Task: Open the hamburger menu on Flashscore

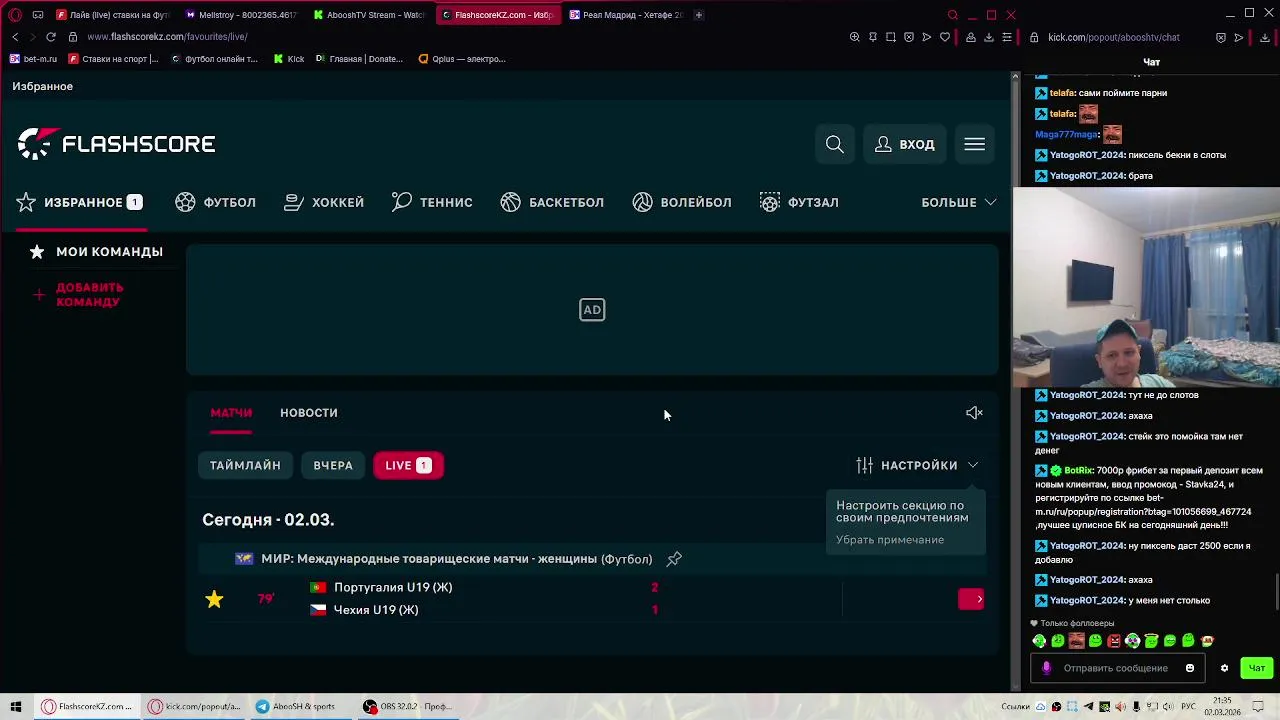Action: click(x=974, y=144)
